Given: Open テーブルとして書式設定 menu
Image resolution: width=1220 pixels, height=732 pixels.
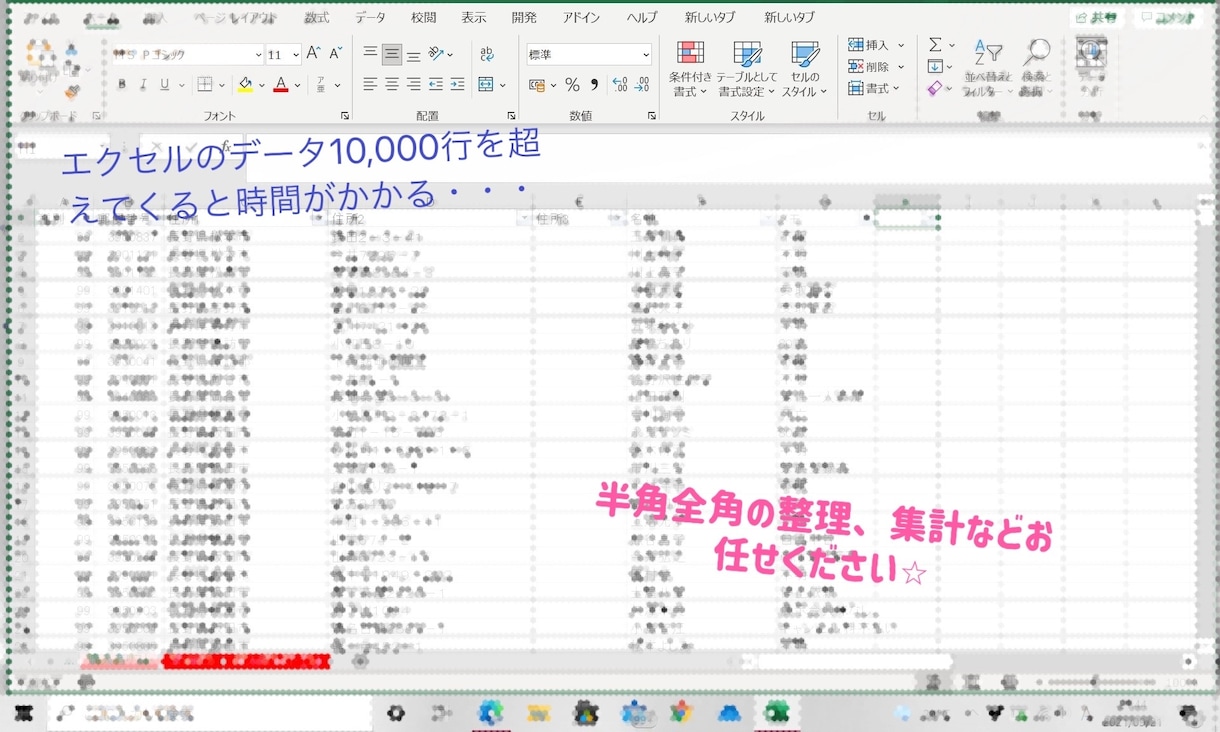Looking at the screenshot, I should 746,69.
